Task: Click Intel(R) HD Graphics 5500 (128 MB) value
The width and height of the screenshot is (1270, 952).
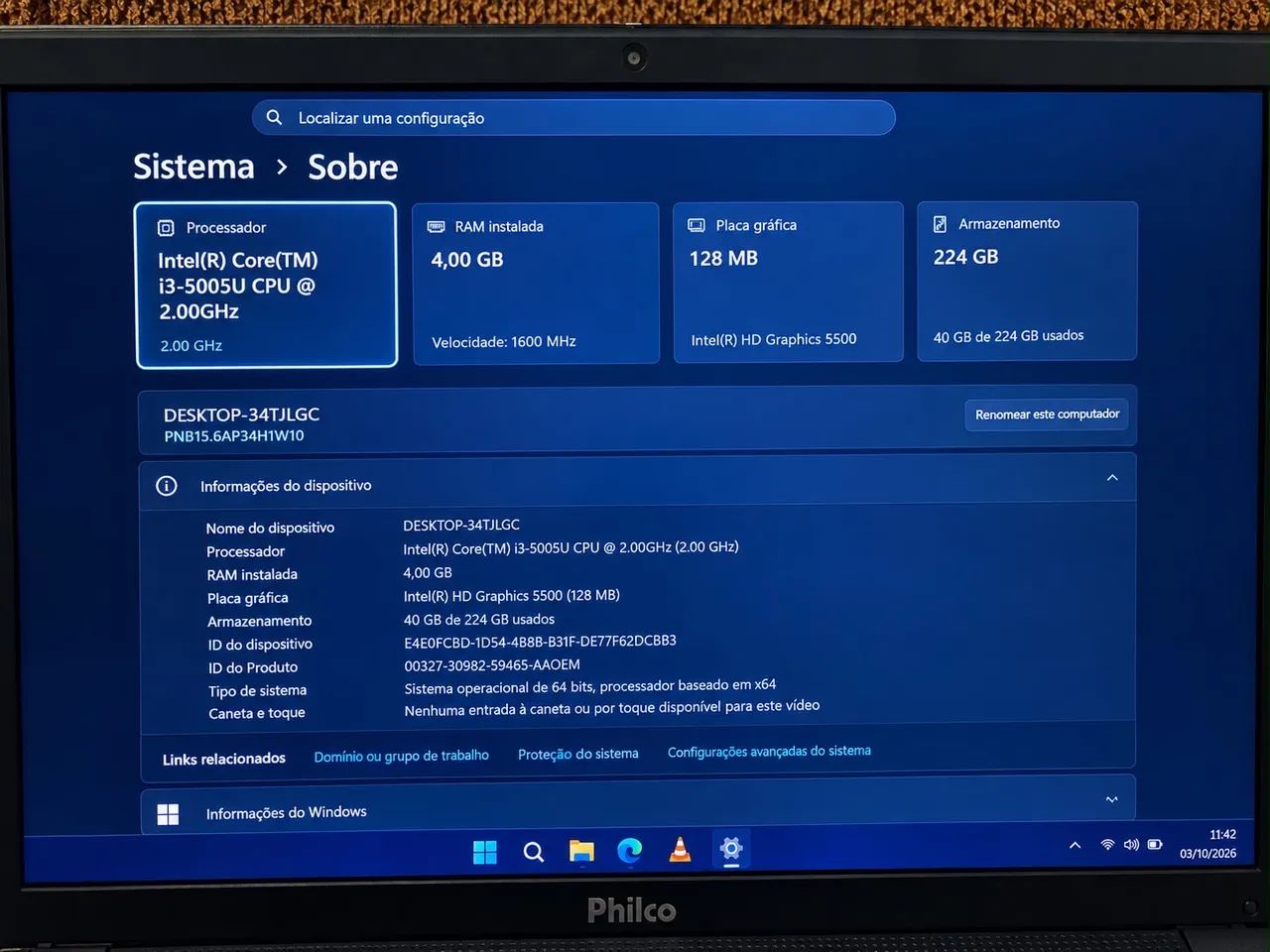Action: tap(511, 595)
